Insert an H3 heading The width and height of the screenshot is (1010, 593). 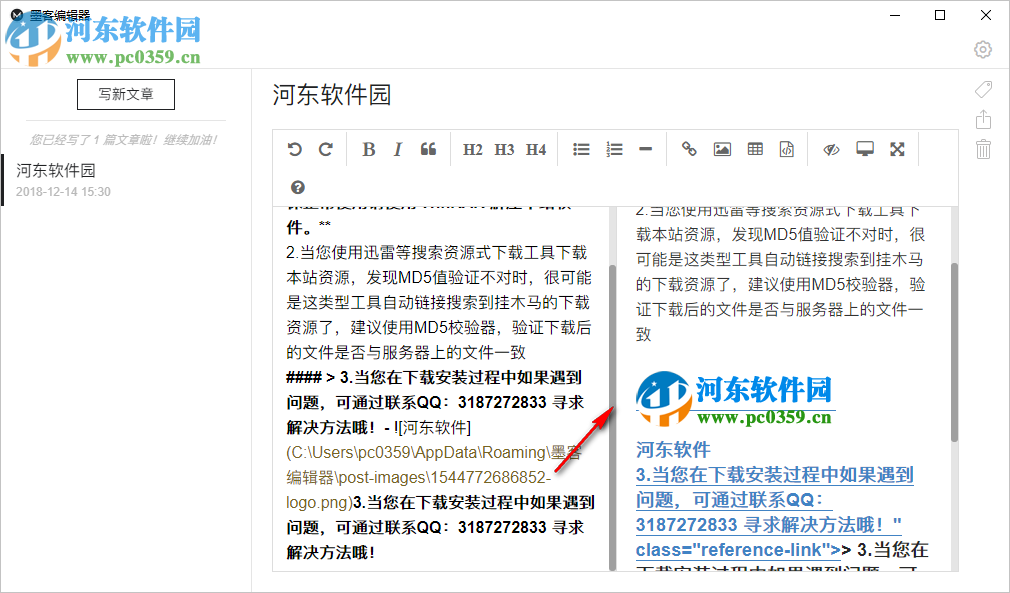coord(504,149)
